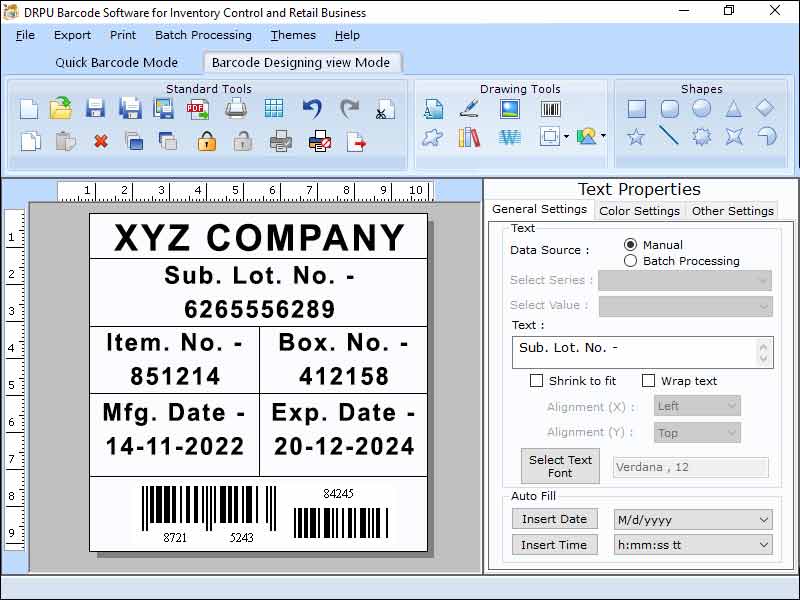Switch to the Color Settings tab

pos(640,211)
